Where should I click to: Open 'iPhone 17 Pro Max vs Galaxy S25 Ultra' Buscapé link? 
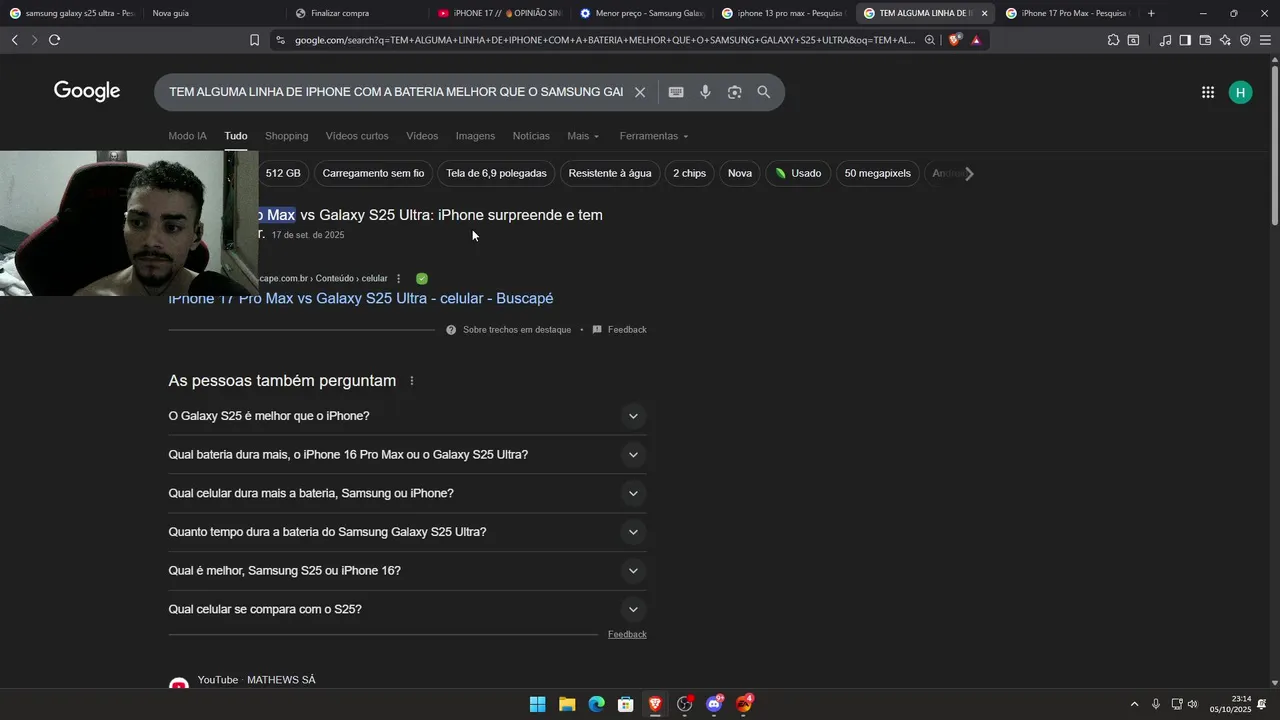361,299
